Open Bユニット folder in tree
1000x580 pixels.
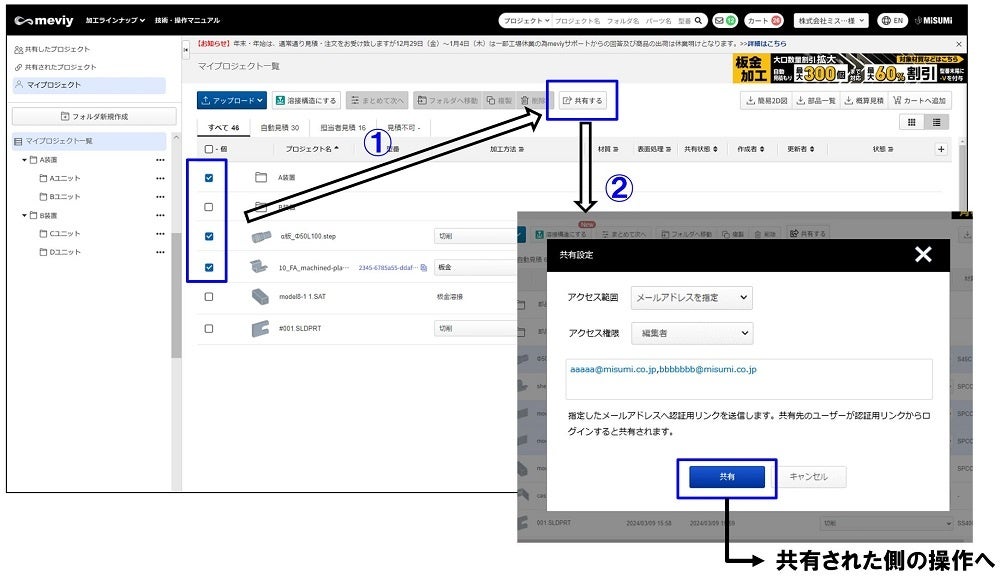point(60,197)
